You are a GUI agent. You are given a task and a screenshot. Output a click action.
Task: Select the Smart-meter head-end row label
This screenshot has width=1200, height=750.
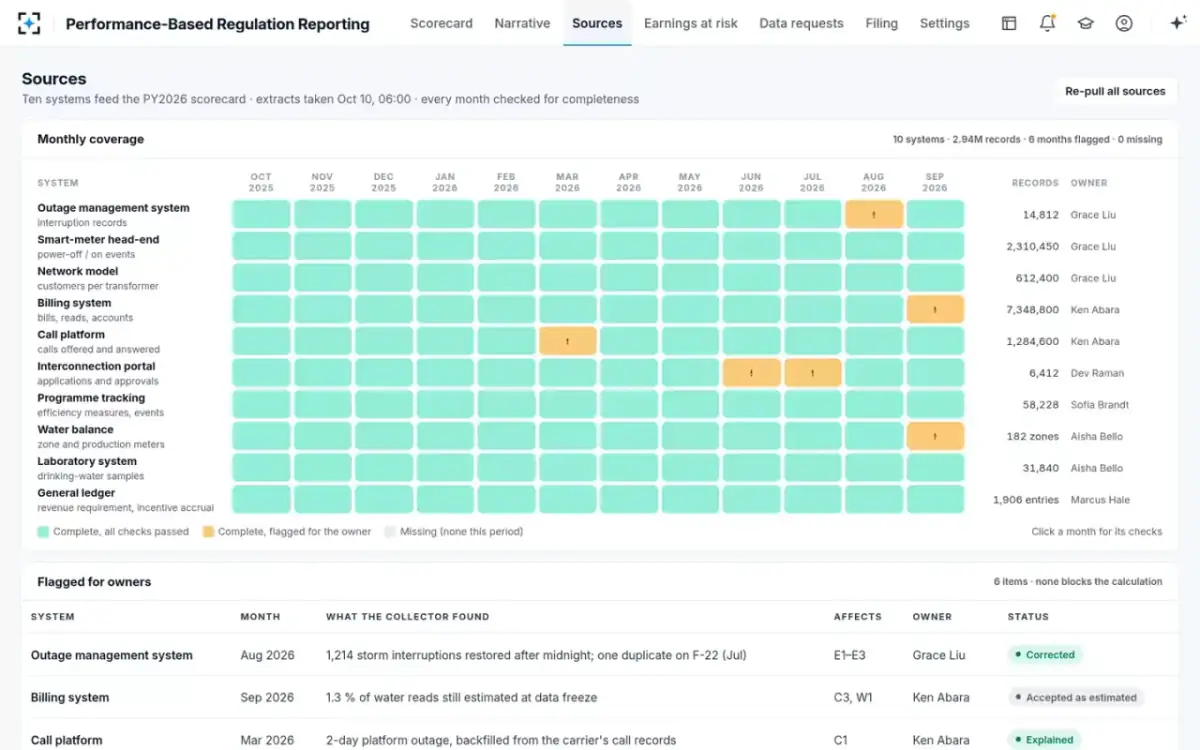[98, 240]
